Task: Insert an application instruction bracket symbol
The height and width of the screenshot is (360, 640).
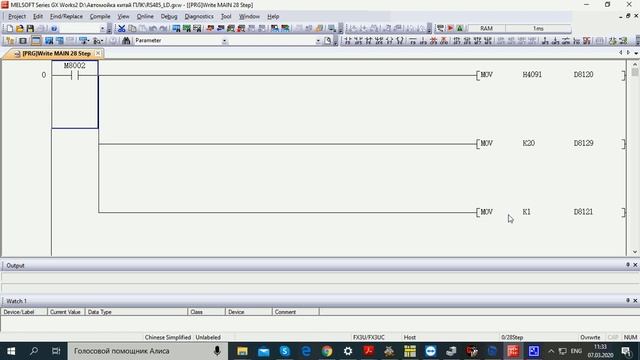Action: coord(400,40)
